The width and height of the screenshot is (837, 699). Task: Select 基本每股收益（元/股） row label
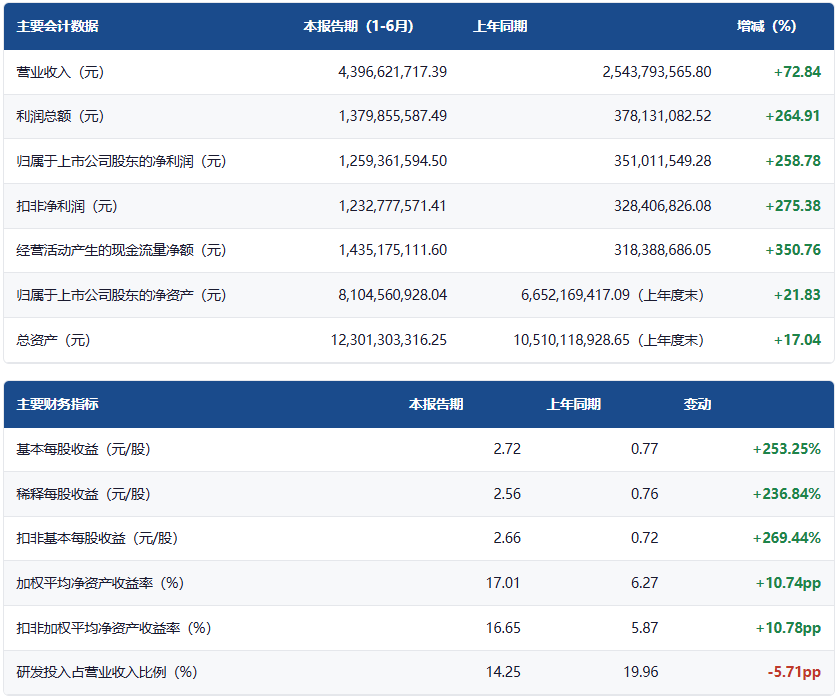point(83,449)
